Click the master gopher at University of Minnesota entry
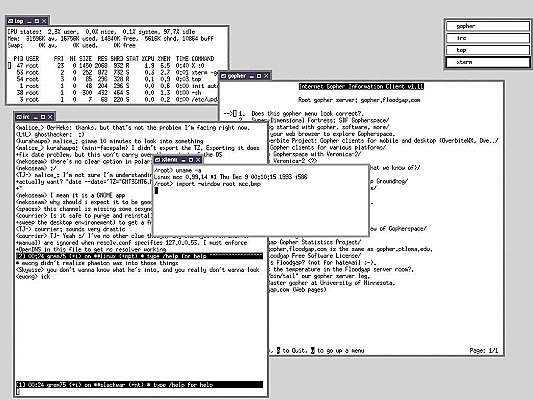 pos(331,283)
